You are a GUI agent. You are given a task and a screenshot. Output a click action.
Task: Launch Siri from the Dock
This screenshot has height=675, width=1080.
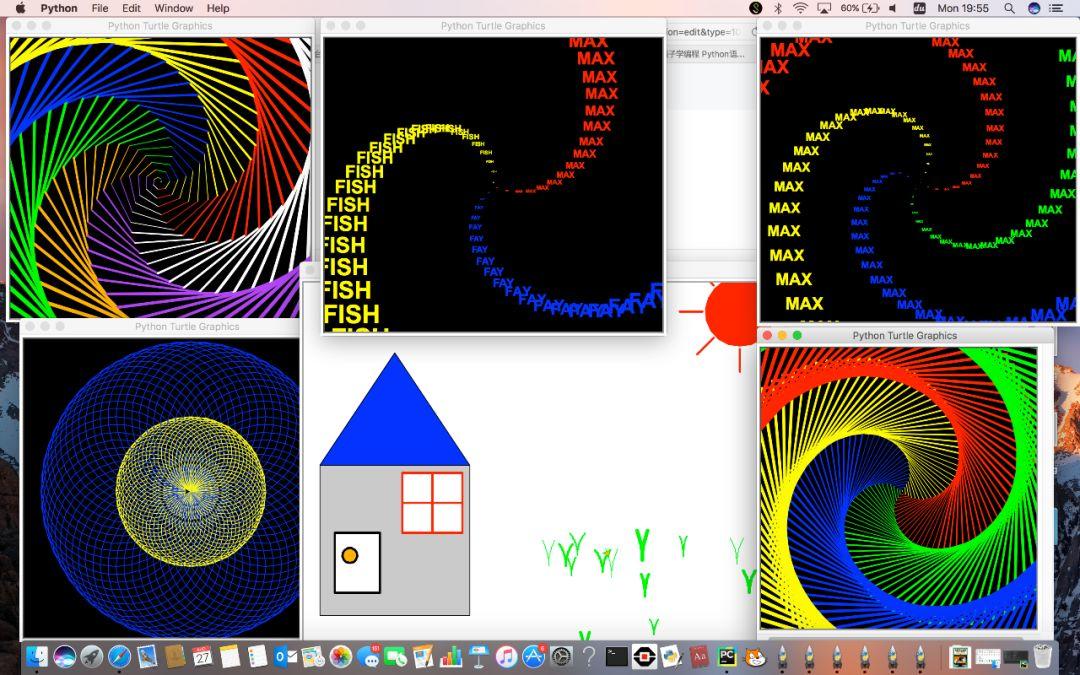click(x=64, y=656)
